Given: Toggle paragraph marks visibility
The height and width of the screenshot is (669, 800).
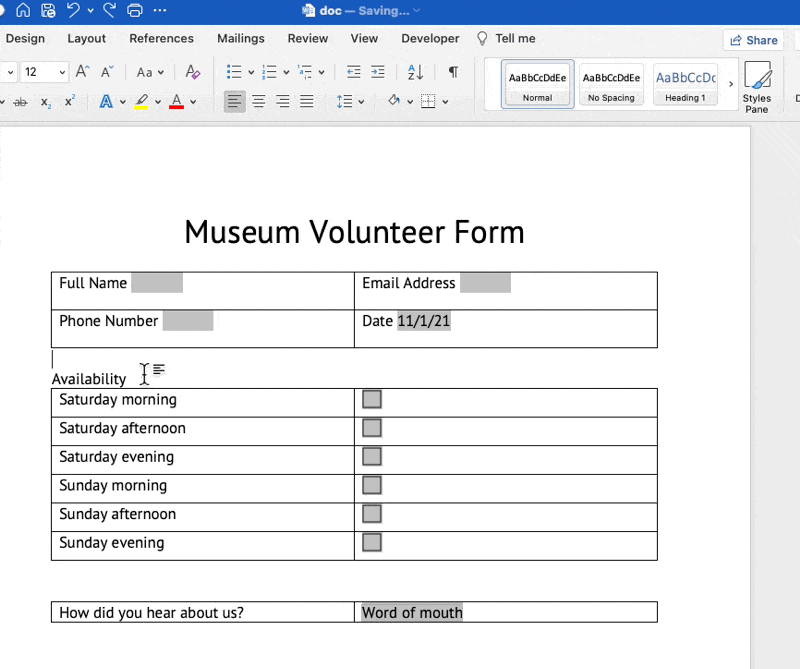Looking at the screenshot, I should [453, 71].
